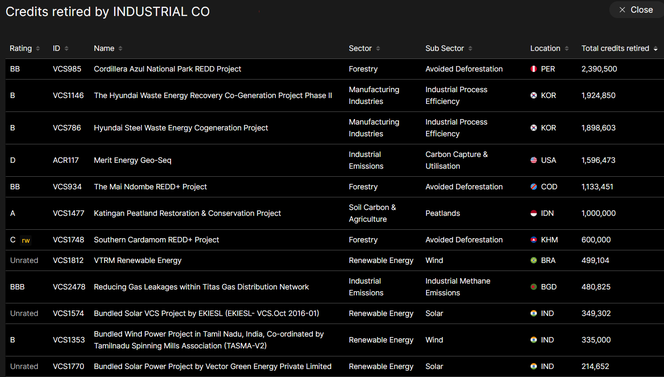
Task: Click the Brazil flag icon
Action: point(534,261)
